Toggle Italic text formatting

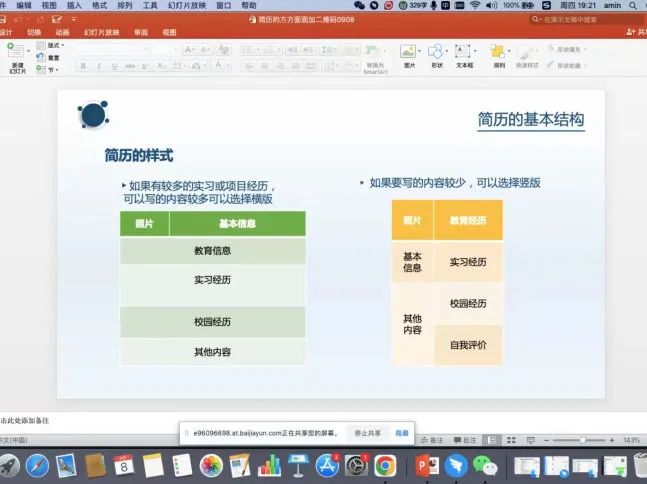point(99,66)
